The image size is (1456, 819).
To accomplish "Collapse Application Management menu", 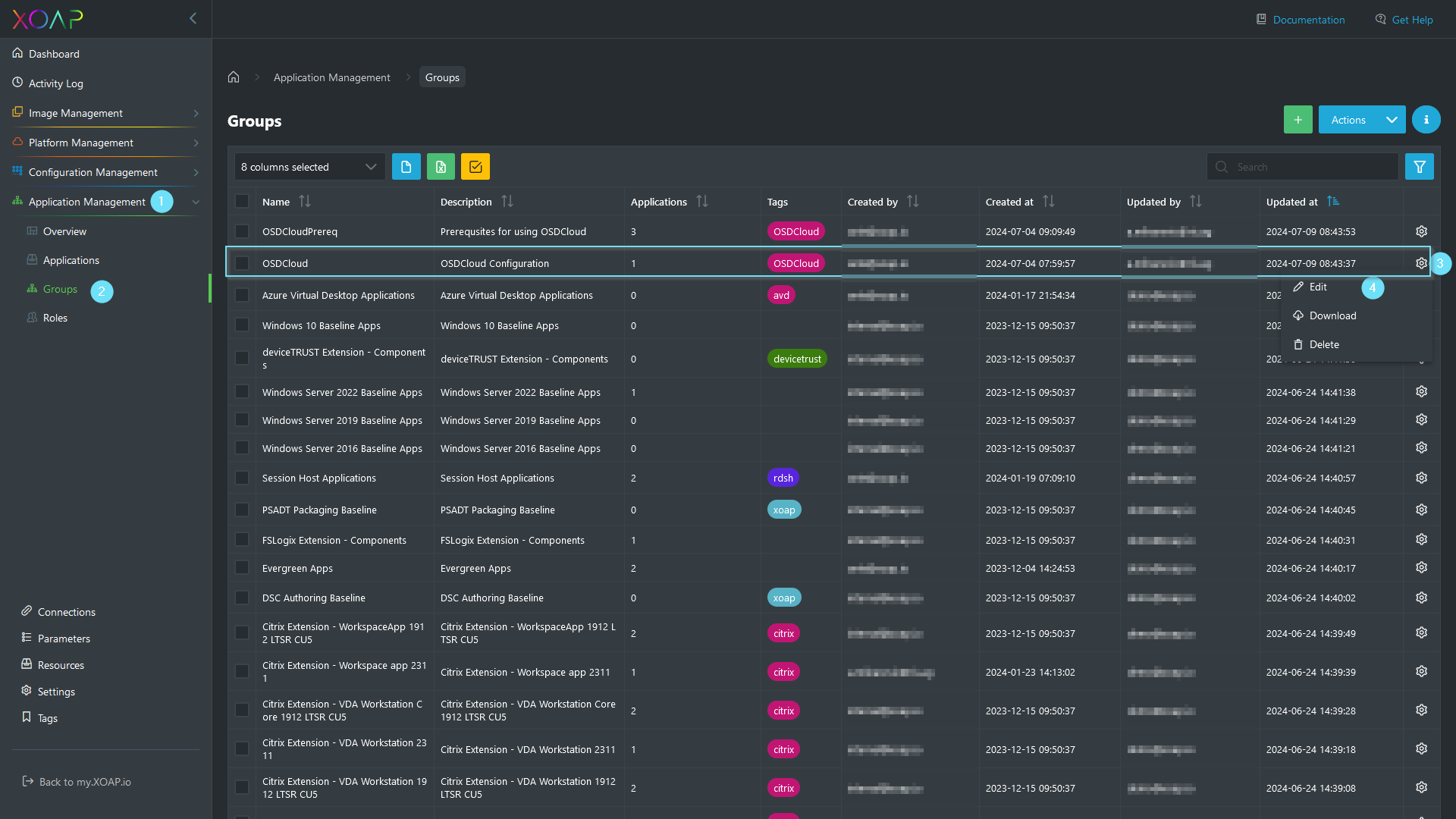I will [x=105, y=202].
